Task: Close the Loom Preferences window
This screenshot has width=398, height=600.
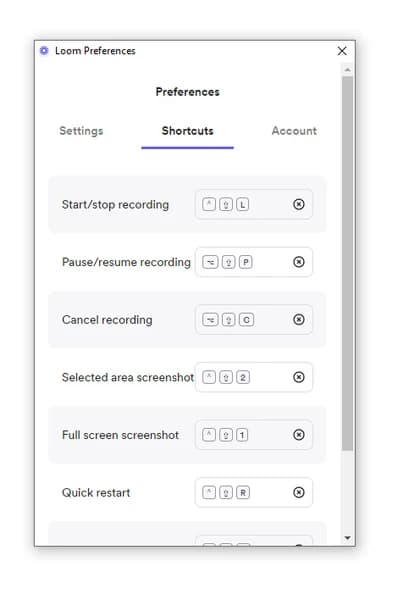Action: click(x=342, y=51)
